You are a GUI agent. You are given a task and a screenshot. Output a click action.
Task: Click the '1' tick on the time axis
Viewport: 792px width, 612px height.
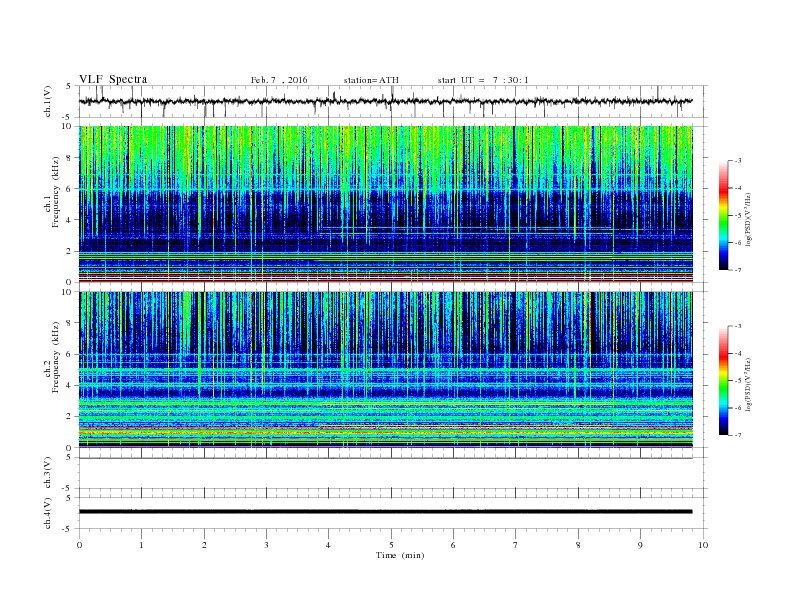point(141,545)
